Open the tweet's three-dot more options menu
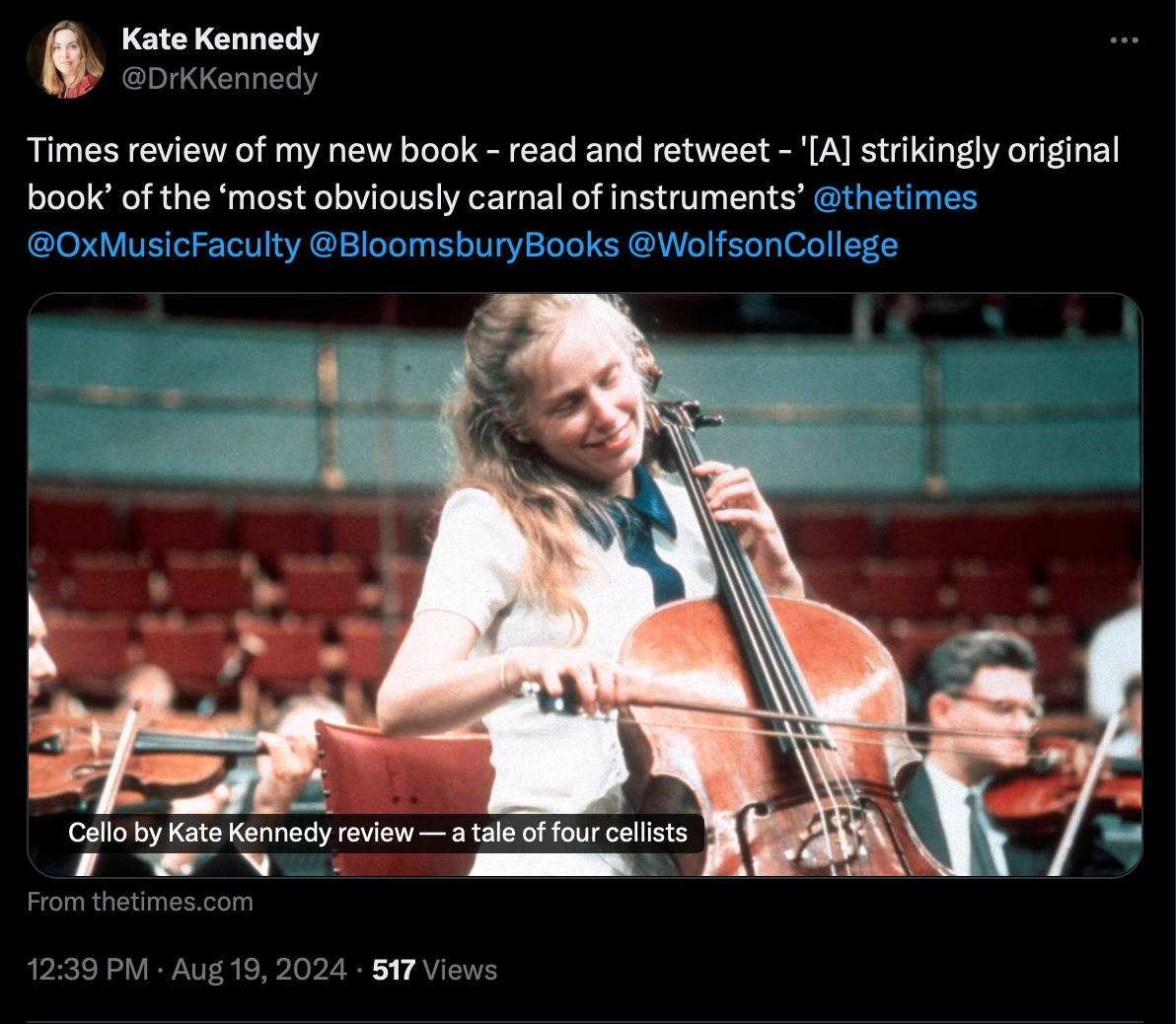The image size is (1176, 1024). 1124,40
